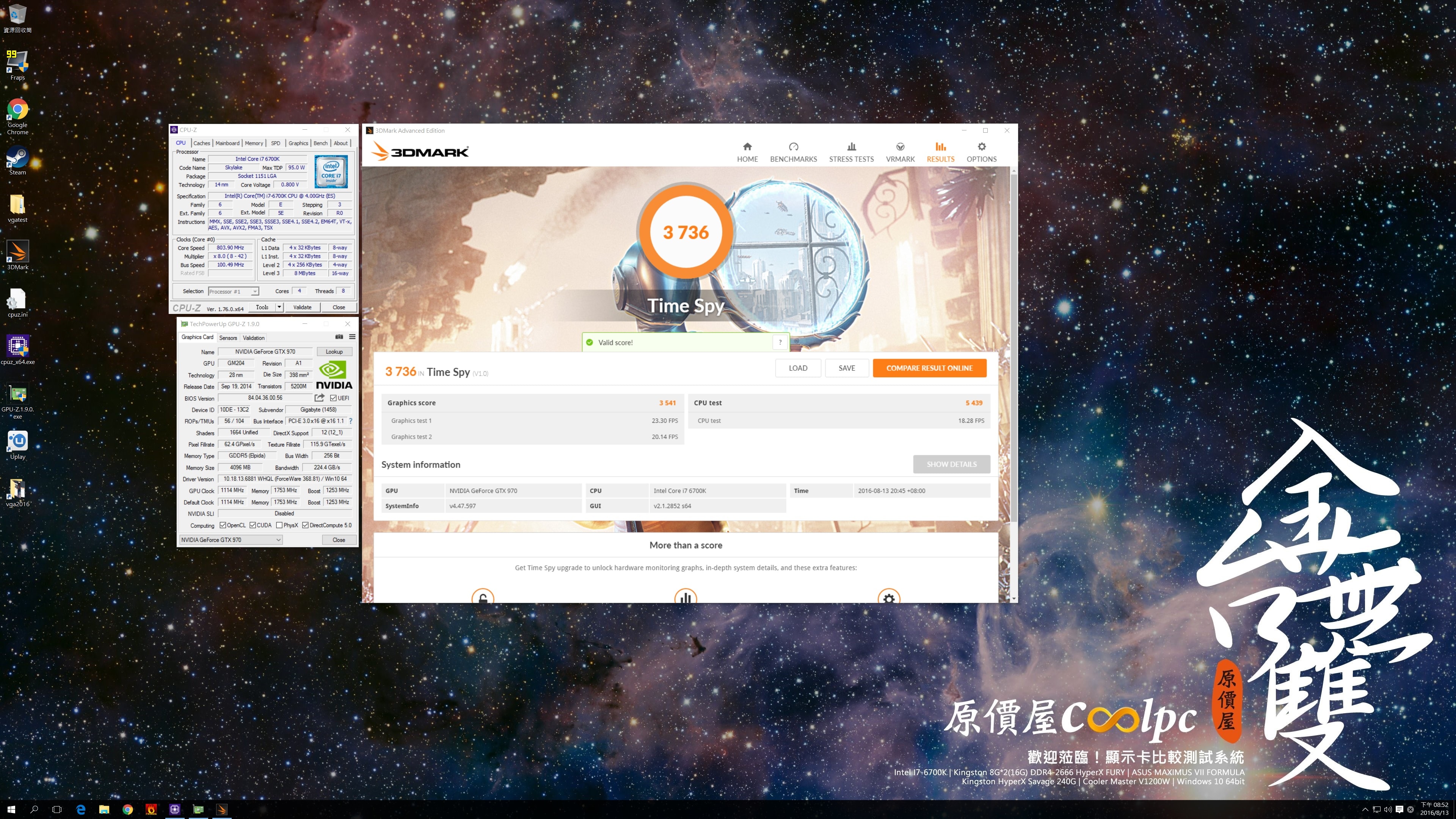Expand the Processor #1 selection dropdown
Image resolution: width=1456 pixels, height=819 pixels.
255,291
